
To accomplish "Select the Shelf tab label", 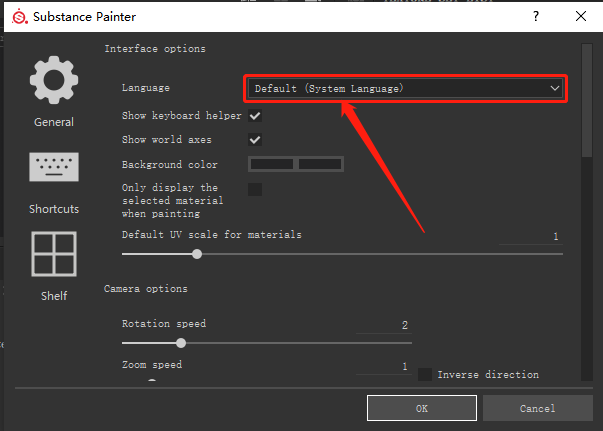I will pyautogui.click(x=54, y=296).
